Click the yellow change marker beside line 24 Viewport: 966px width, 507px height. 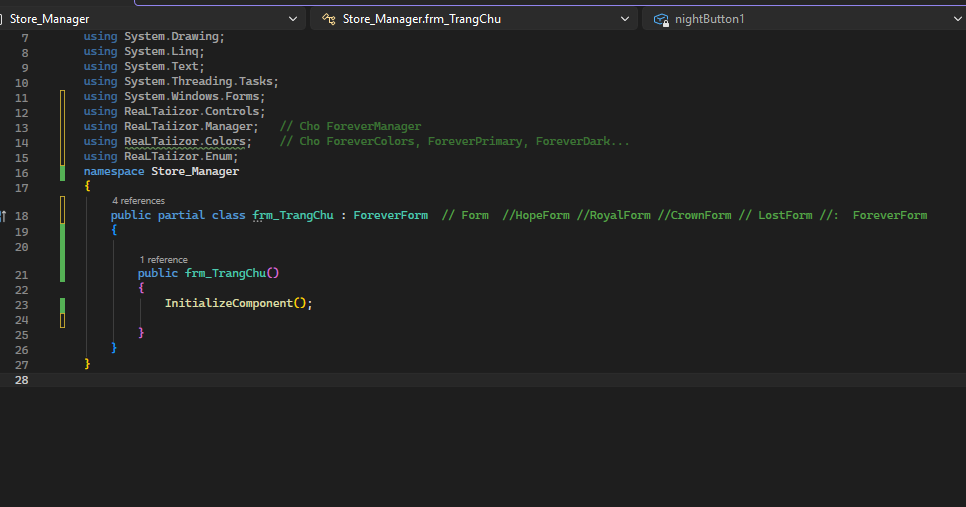62,320
